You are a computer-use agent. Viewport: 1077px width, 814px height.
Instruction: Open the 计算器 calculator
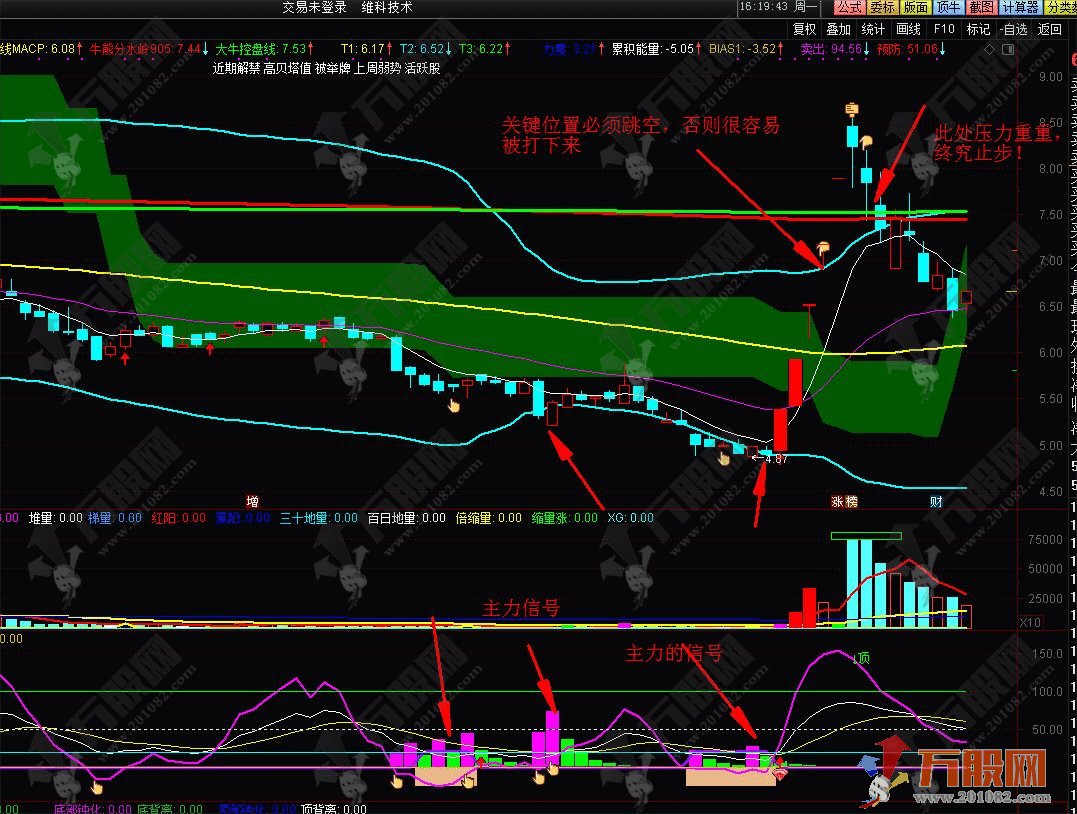(1020, 8)
